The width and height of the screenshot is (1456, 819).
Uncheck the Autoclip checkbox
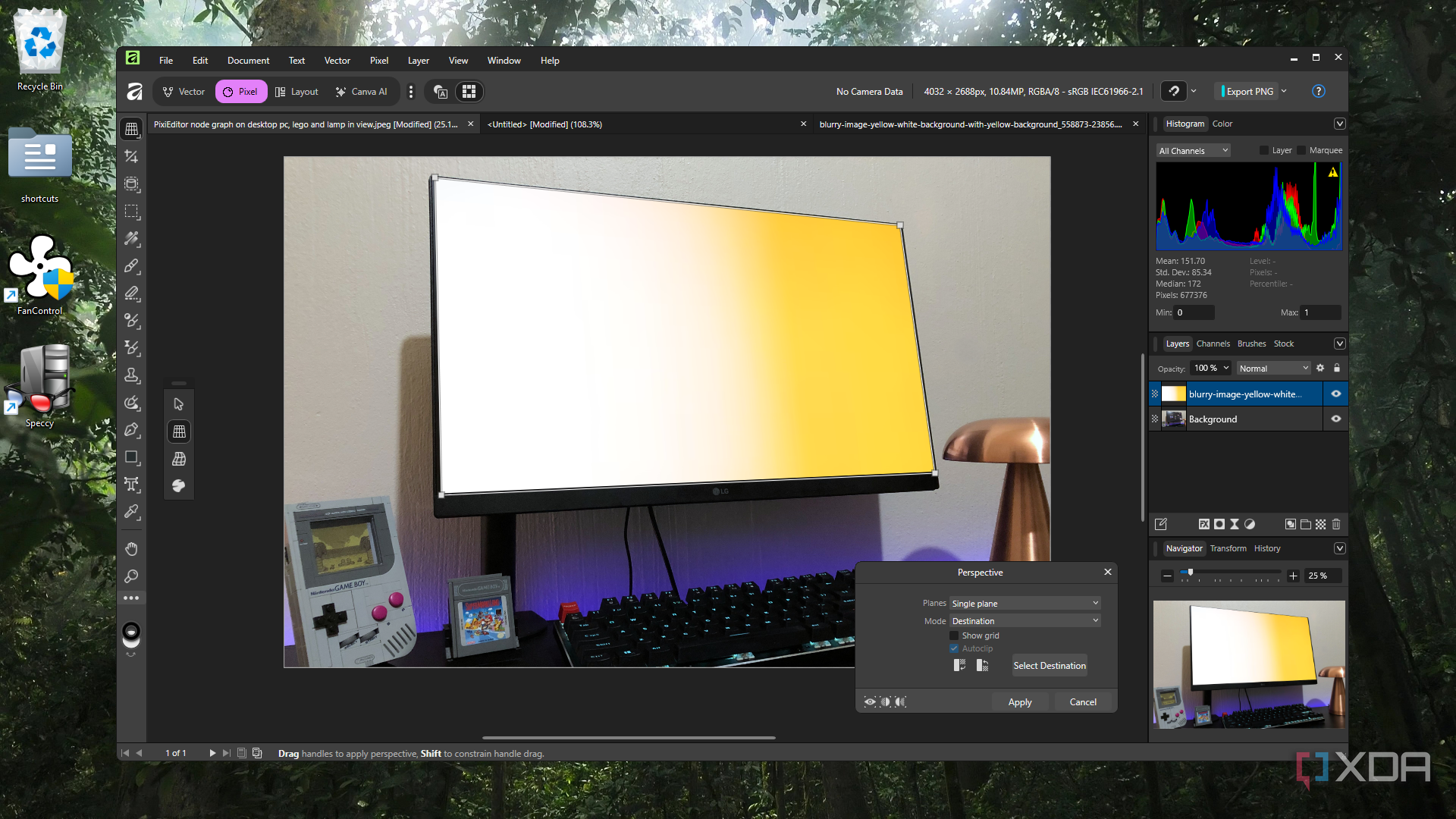[x=954, y=648]
